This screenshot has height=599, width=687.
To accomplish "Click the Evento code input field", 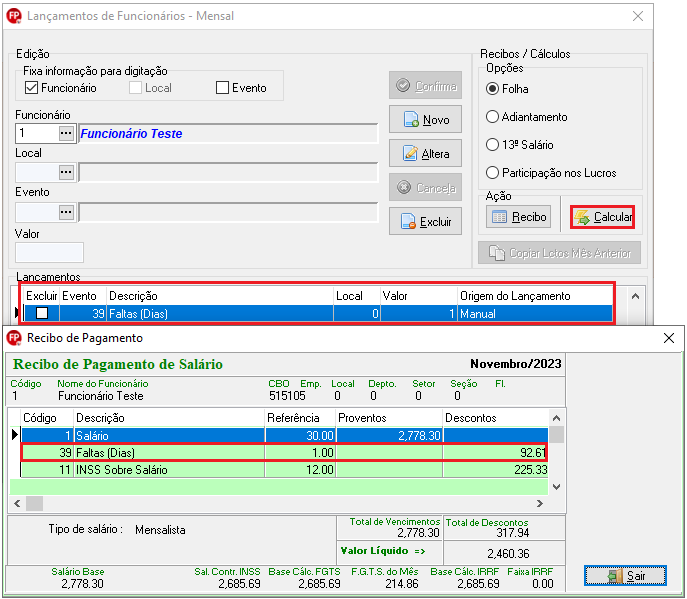I will (x=37, y=212).
